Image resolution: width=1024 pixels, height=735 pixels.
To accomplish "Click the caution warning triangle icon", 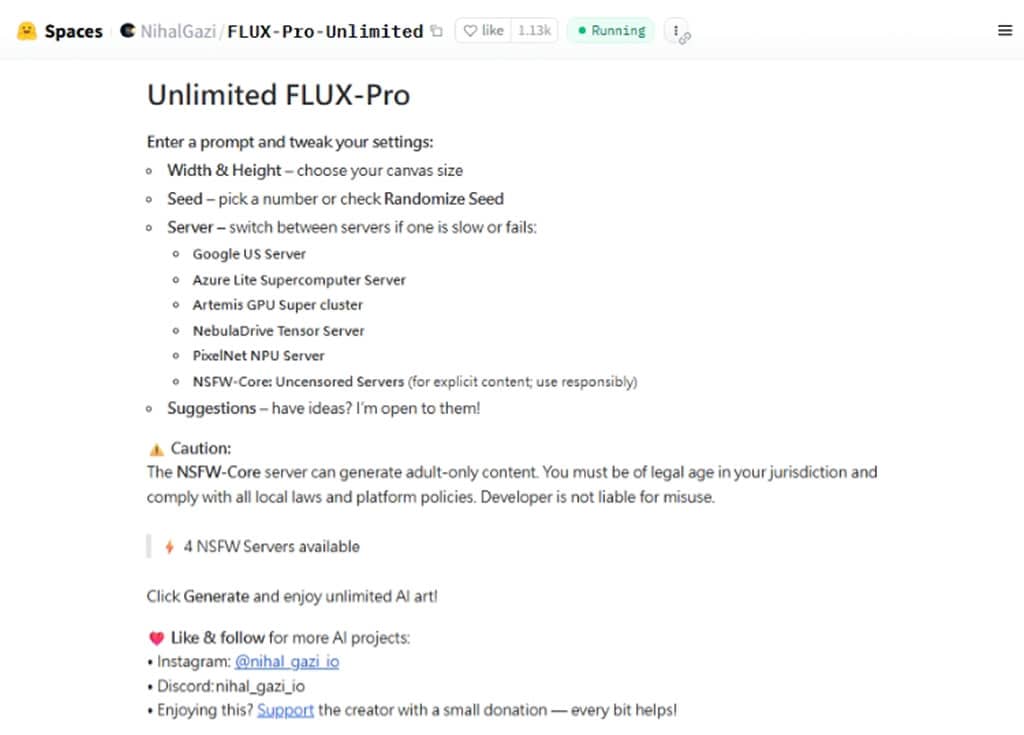I will coord(156,449).
